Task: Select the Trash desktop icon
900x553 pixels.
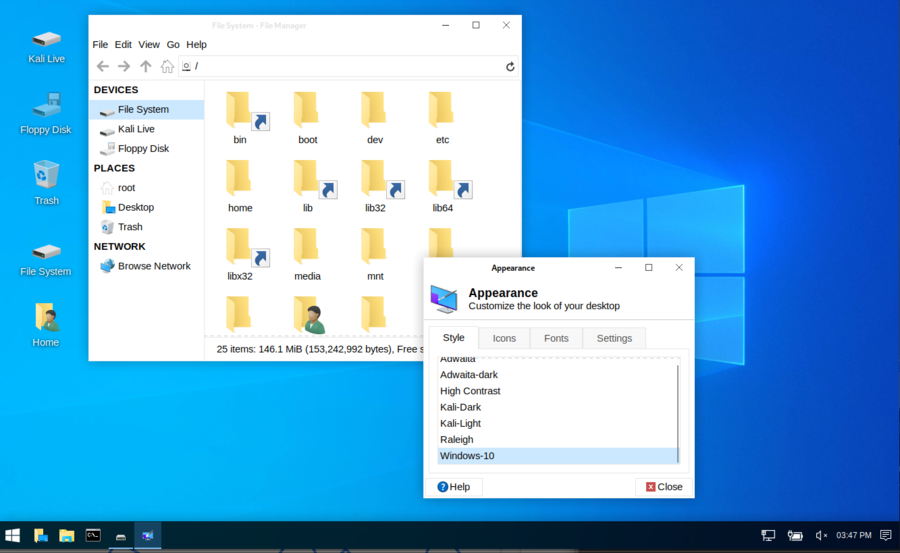Action: 46,183
